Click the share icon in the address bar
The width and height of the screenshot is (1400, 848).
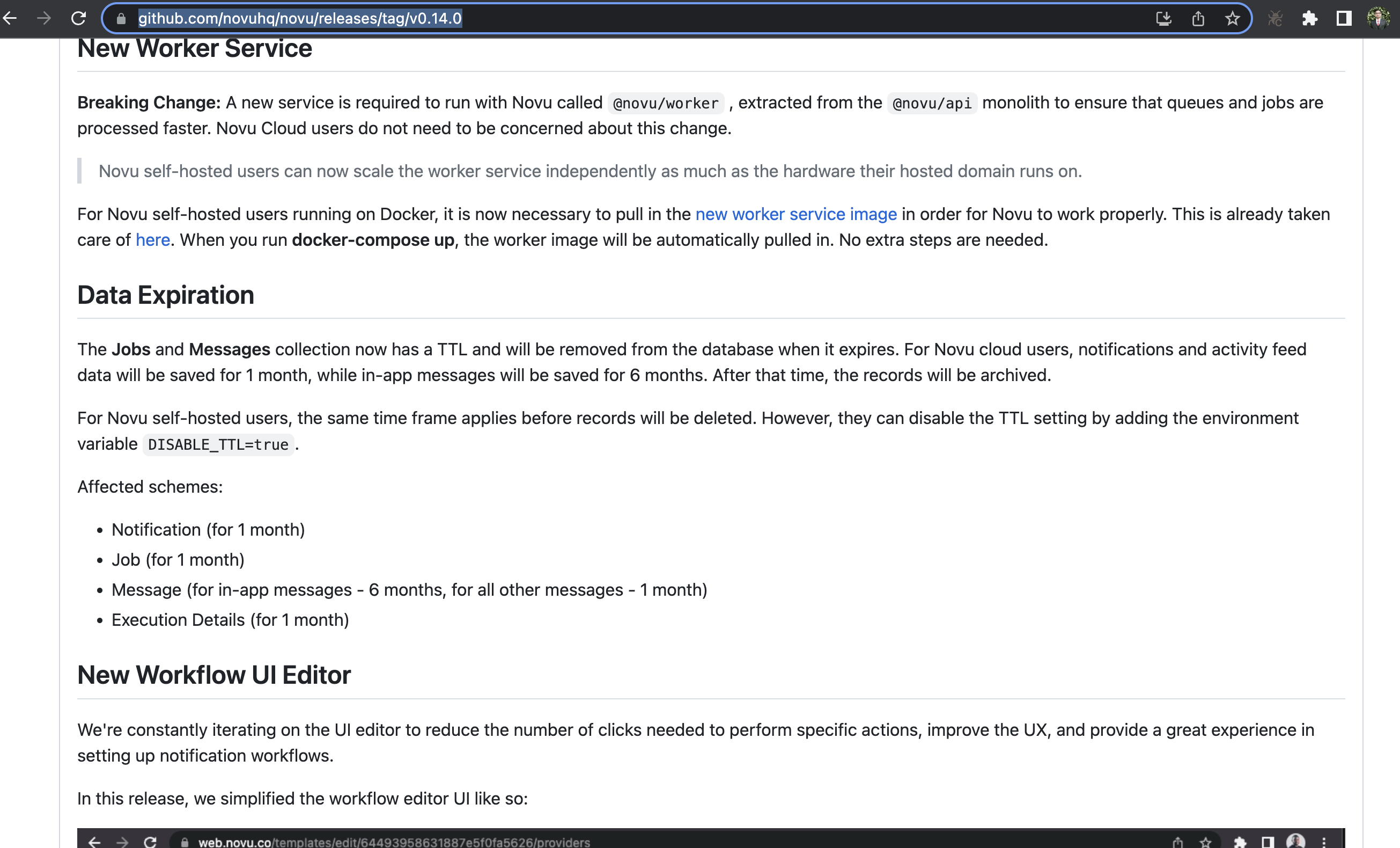1198,18
